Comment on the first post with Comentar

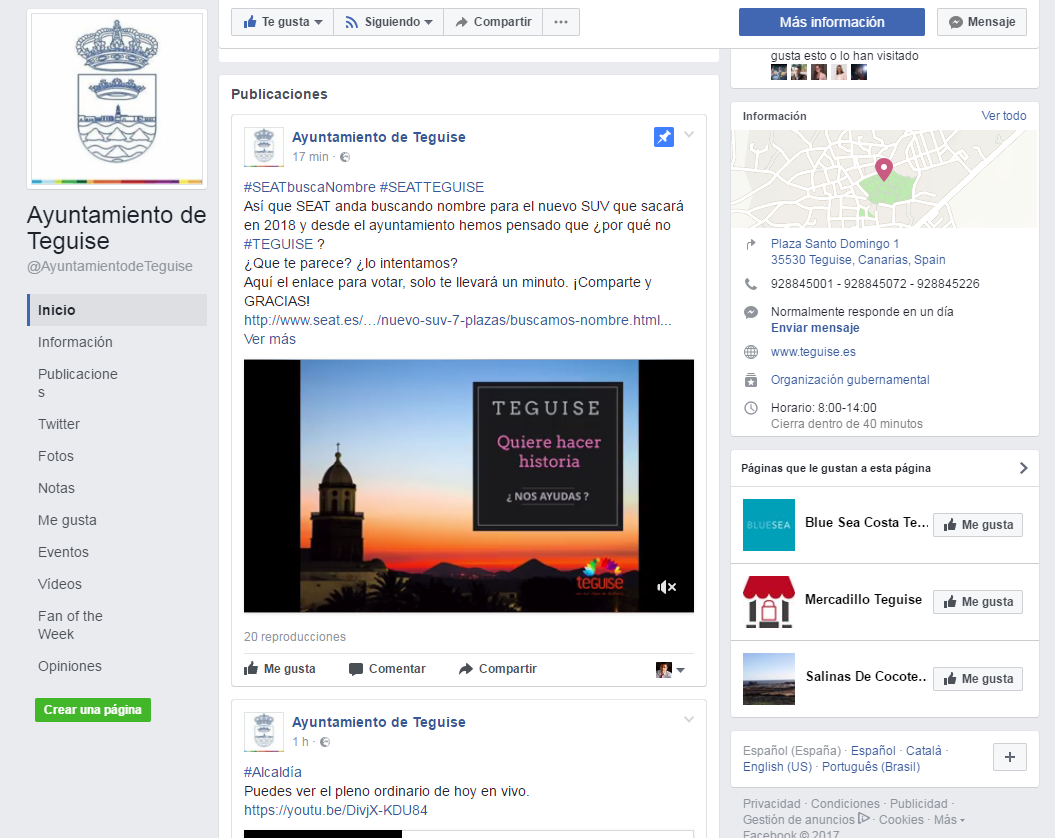pyautogui.click(x=388, y=668)
